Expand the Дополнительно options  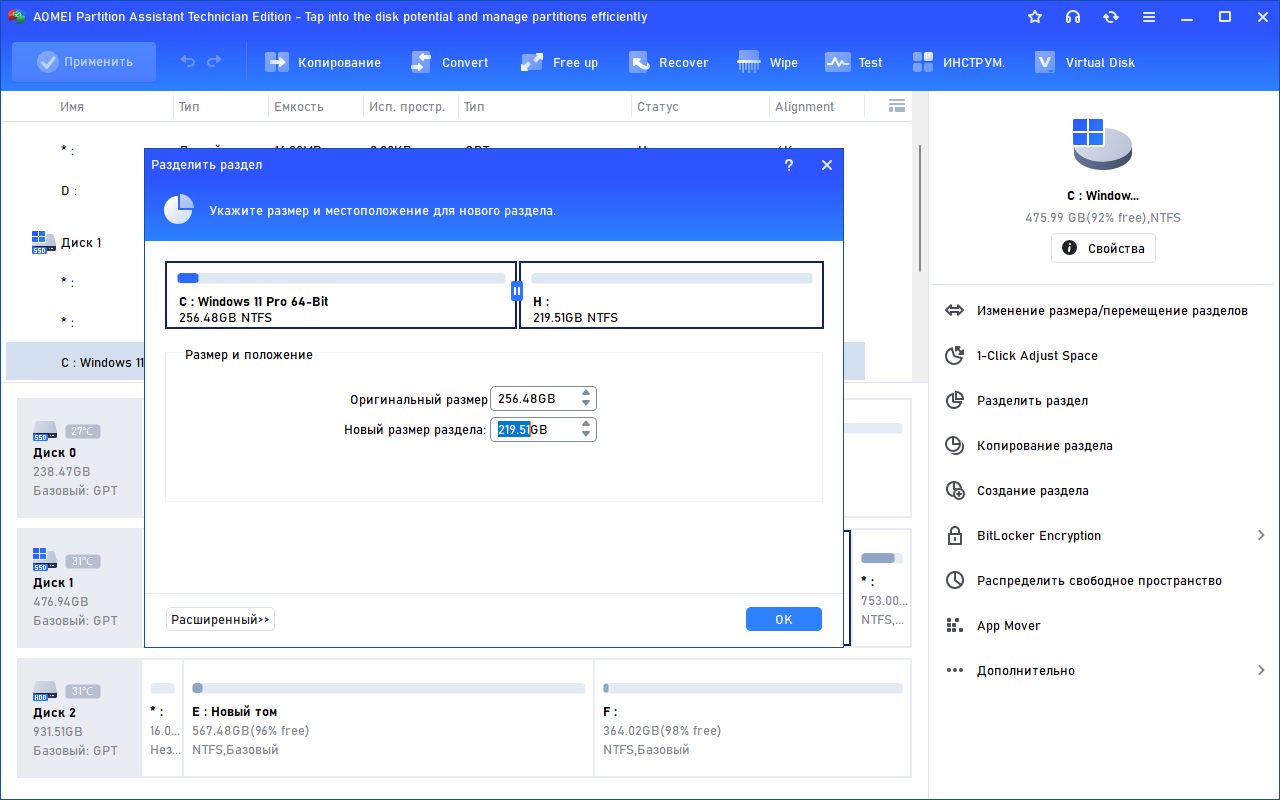pos(1261,671)
